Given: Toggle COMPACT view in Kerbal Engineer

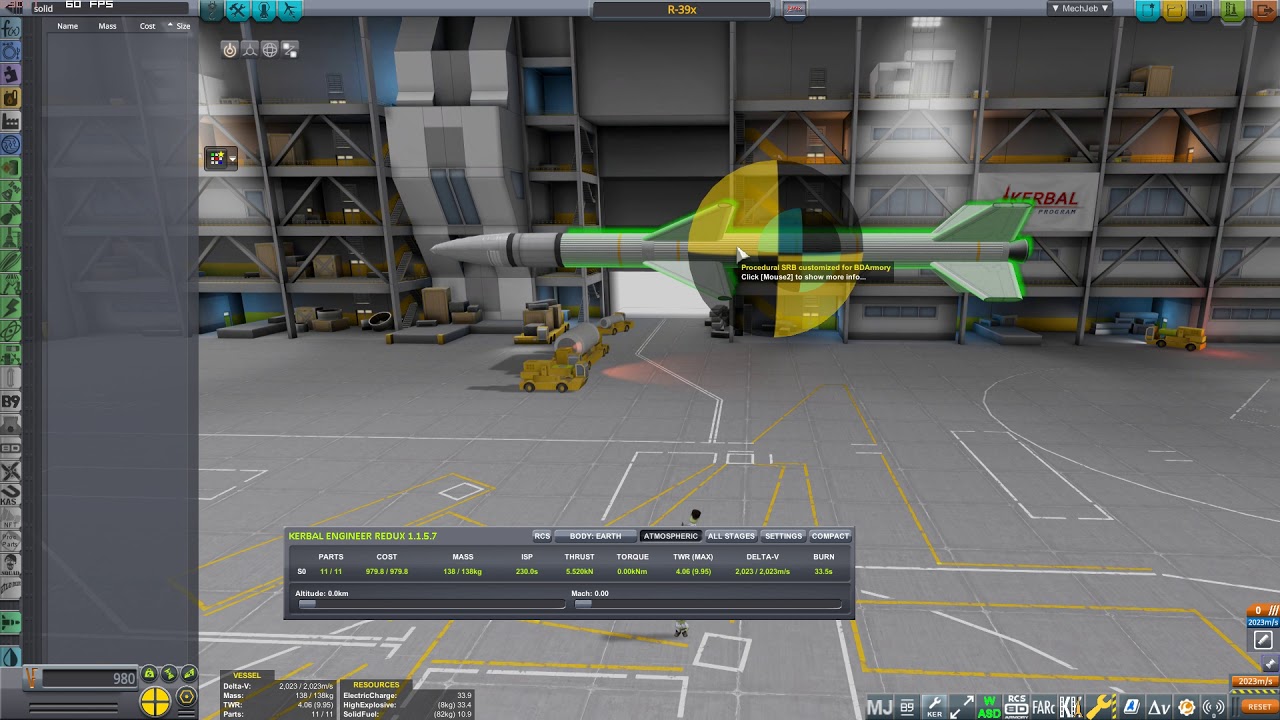Looking at the screenshot, I should (830, 536).
